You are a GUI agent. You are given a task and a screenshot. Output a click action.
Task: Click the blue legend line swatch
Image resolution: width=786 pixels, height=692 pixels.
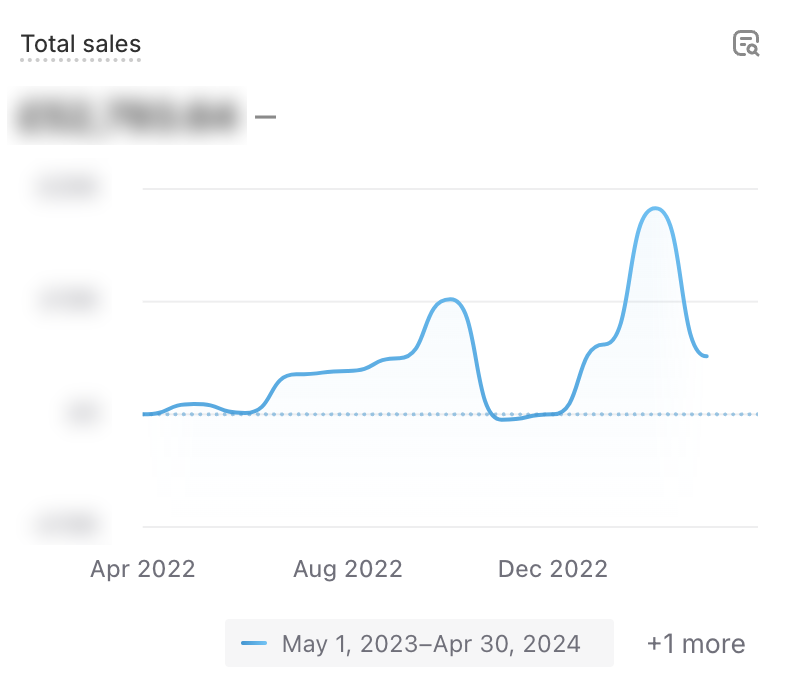[255, 643]
